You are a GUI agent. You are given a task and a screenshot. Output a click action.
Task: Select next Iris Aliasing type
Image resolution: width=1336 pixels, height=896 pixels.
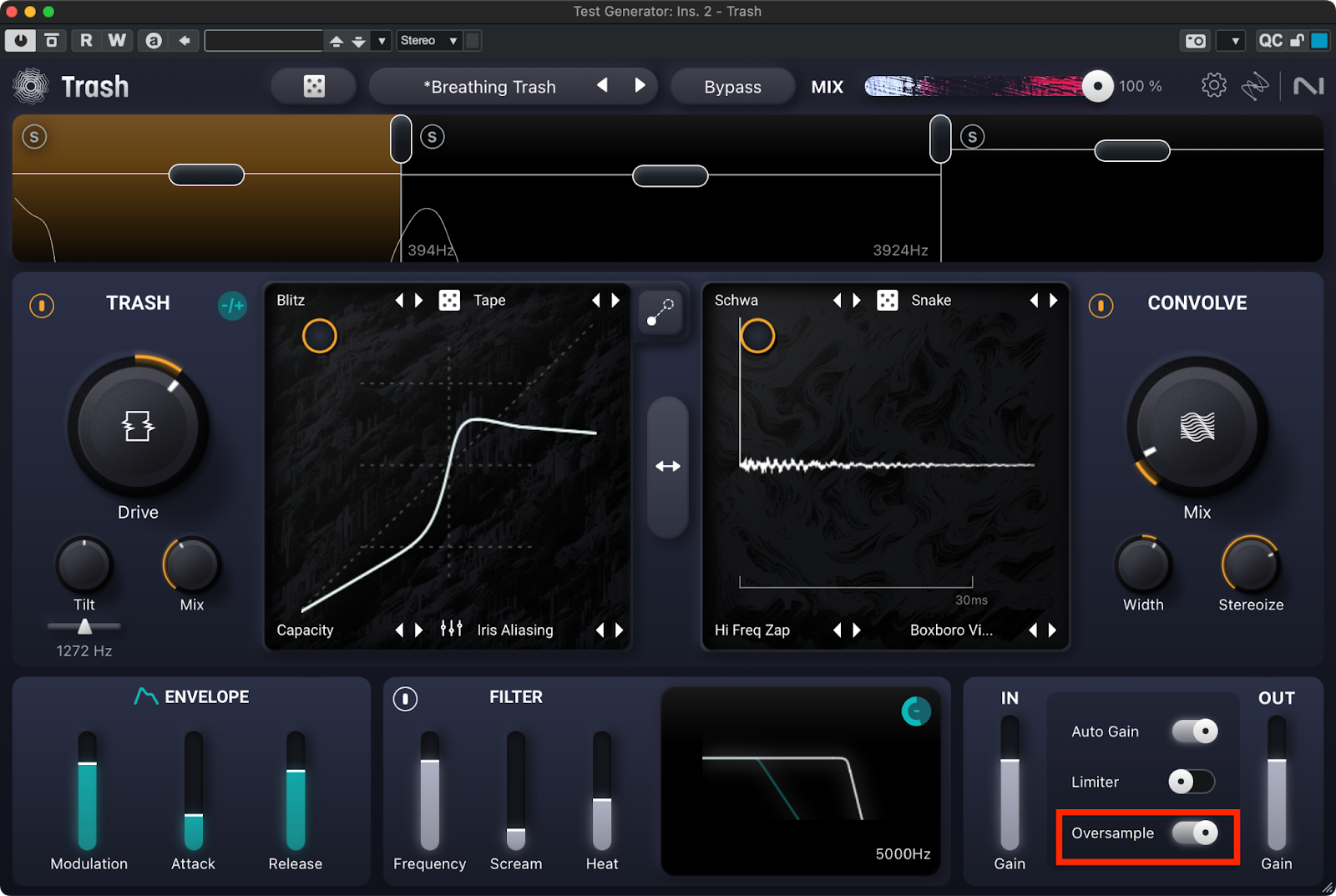(x=620, y=630)
